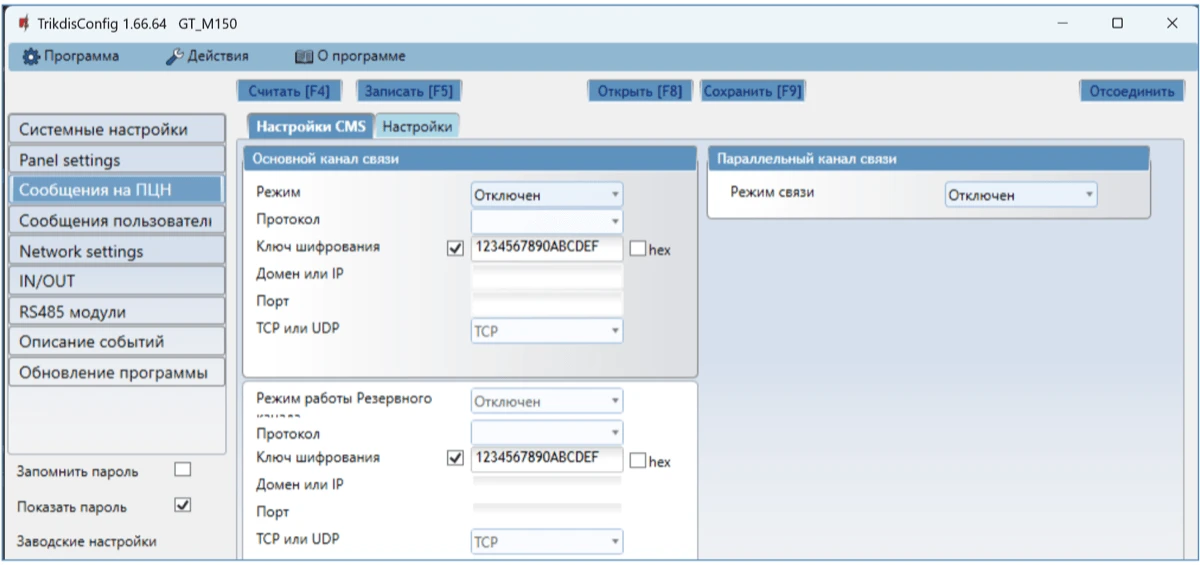Switch to the Настройки tab
This screenshot has height=565, width=1200.
click(x=417, y=127)
